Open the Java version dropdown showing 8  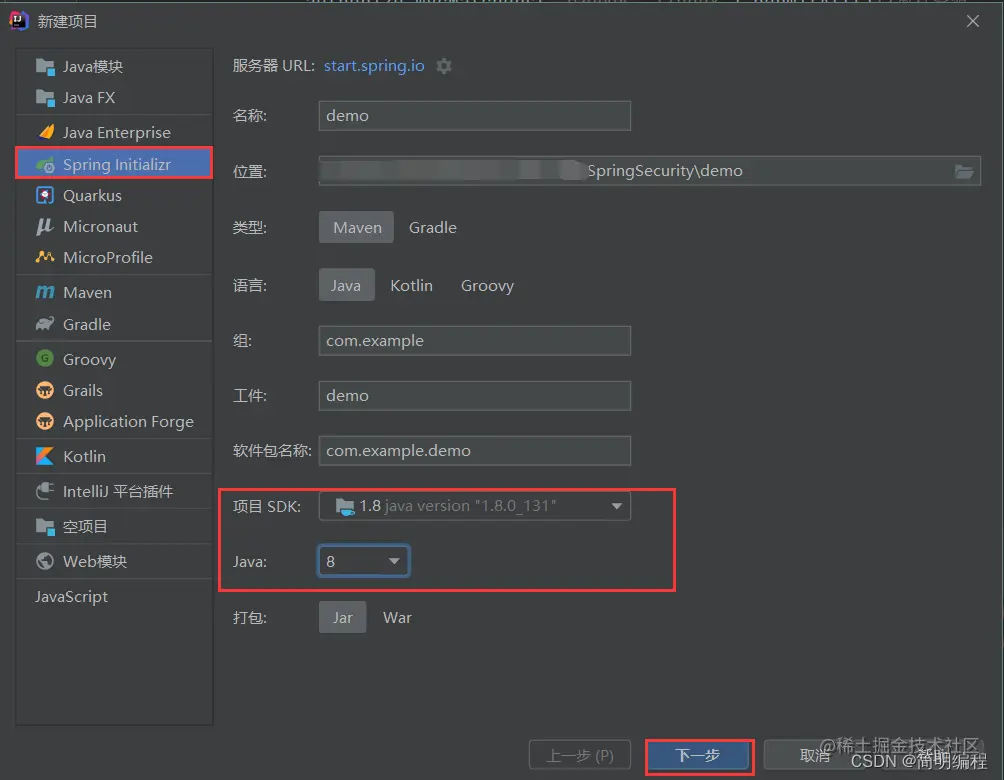click(x=364, y=561)
